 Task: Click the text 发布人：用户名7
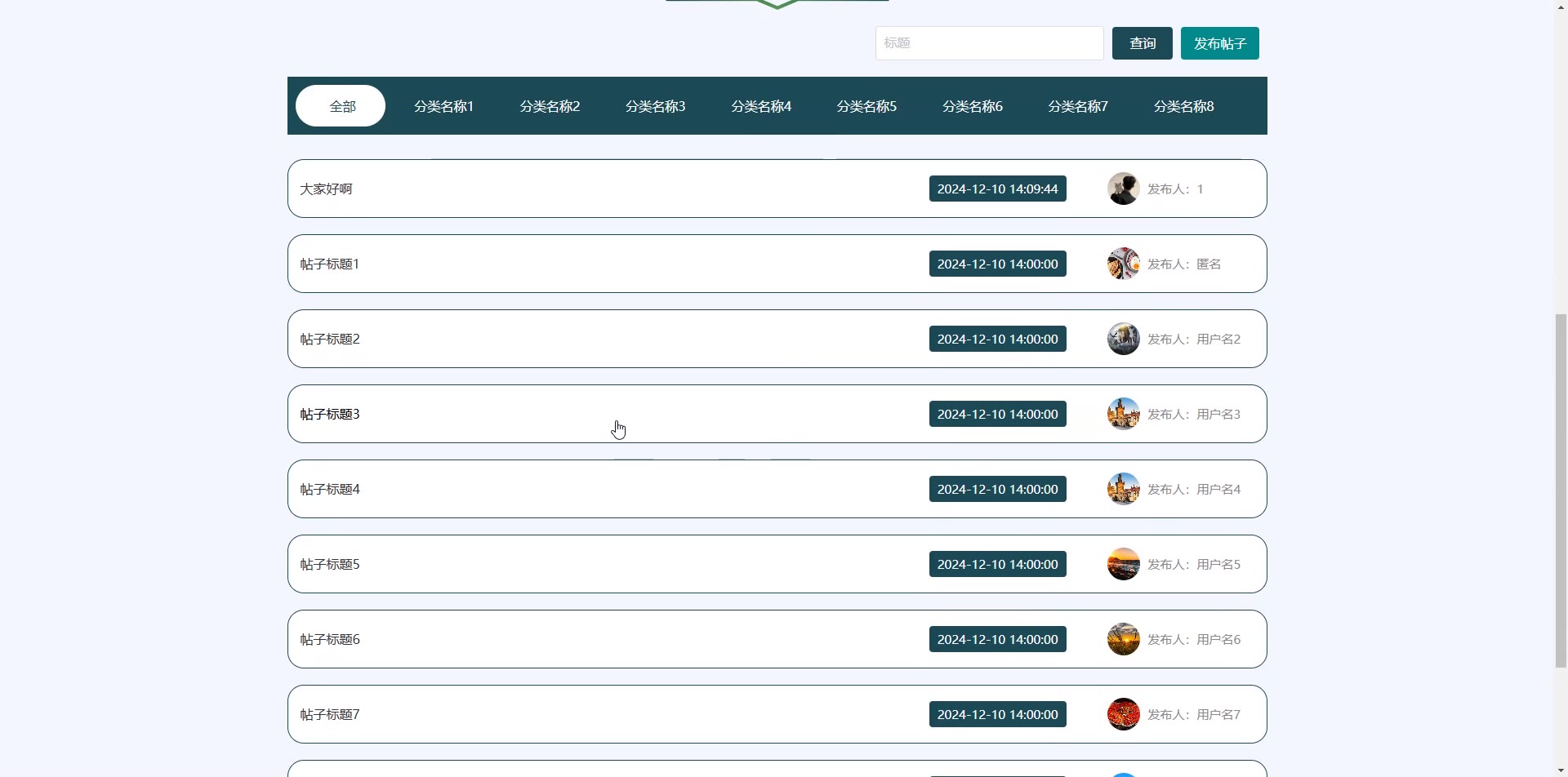(x=1194, y=714)
